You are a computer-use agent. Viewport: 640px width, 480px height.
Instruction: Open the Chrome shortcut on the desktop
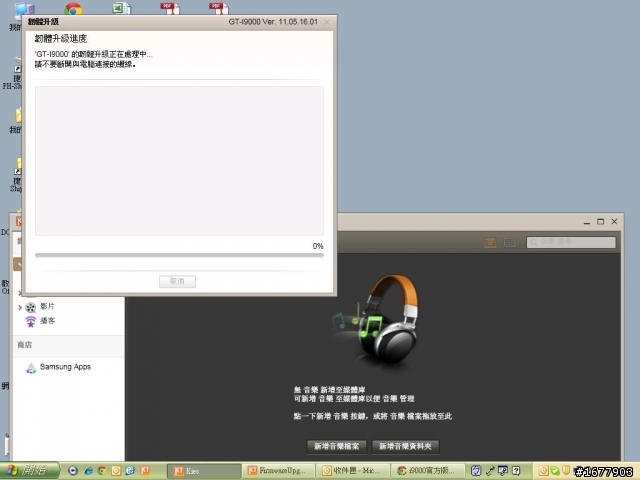73,8
